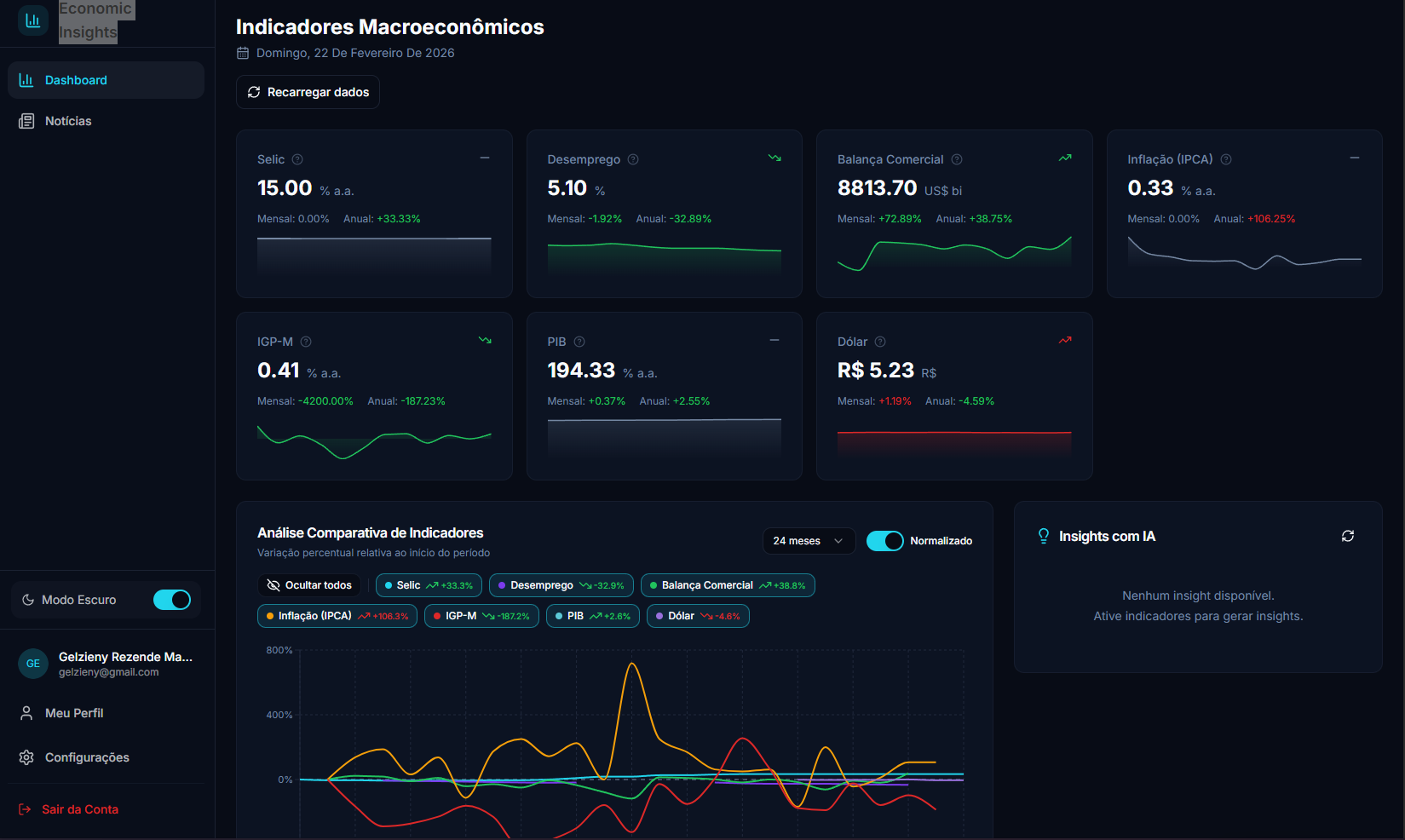This screenshot has height=840, width=1405.
Task: Toggle the Modo Escuro switch
Action: coord(171,599)
